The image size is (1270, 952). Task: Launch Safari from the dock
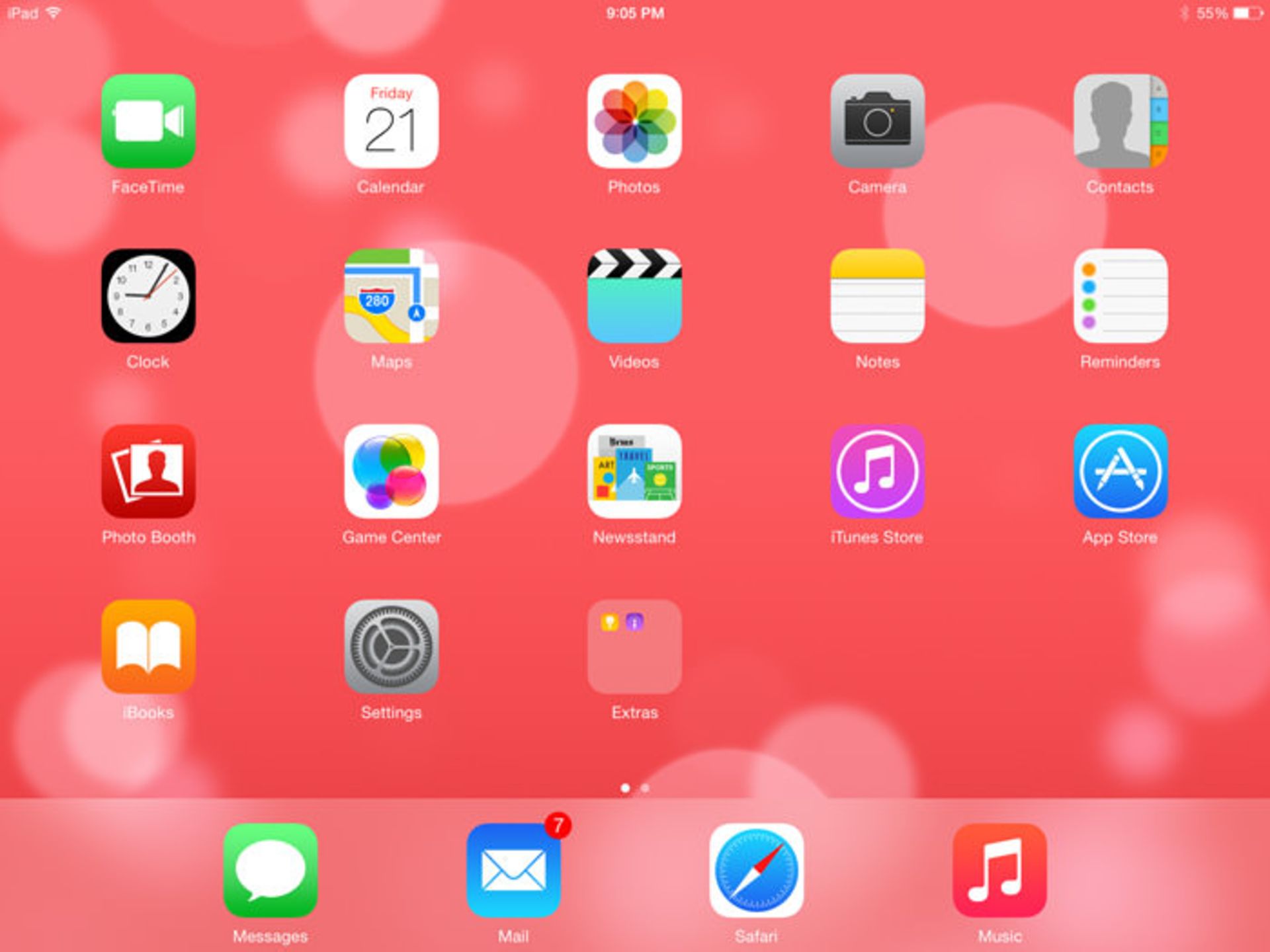(x=756, y=869)
